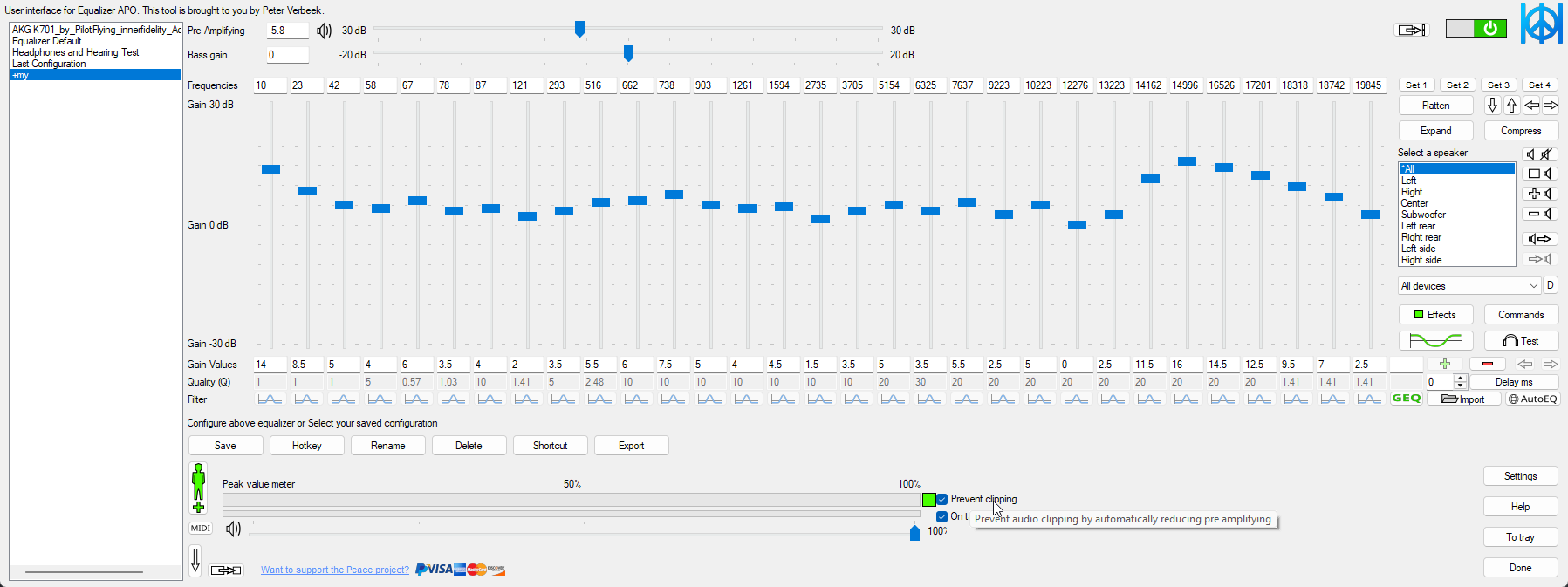Uncheck the Prevent clipping checkbox

click(941, 500)
